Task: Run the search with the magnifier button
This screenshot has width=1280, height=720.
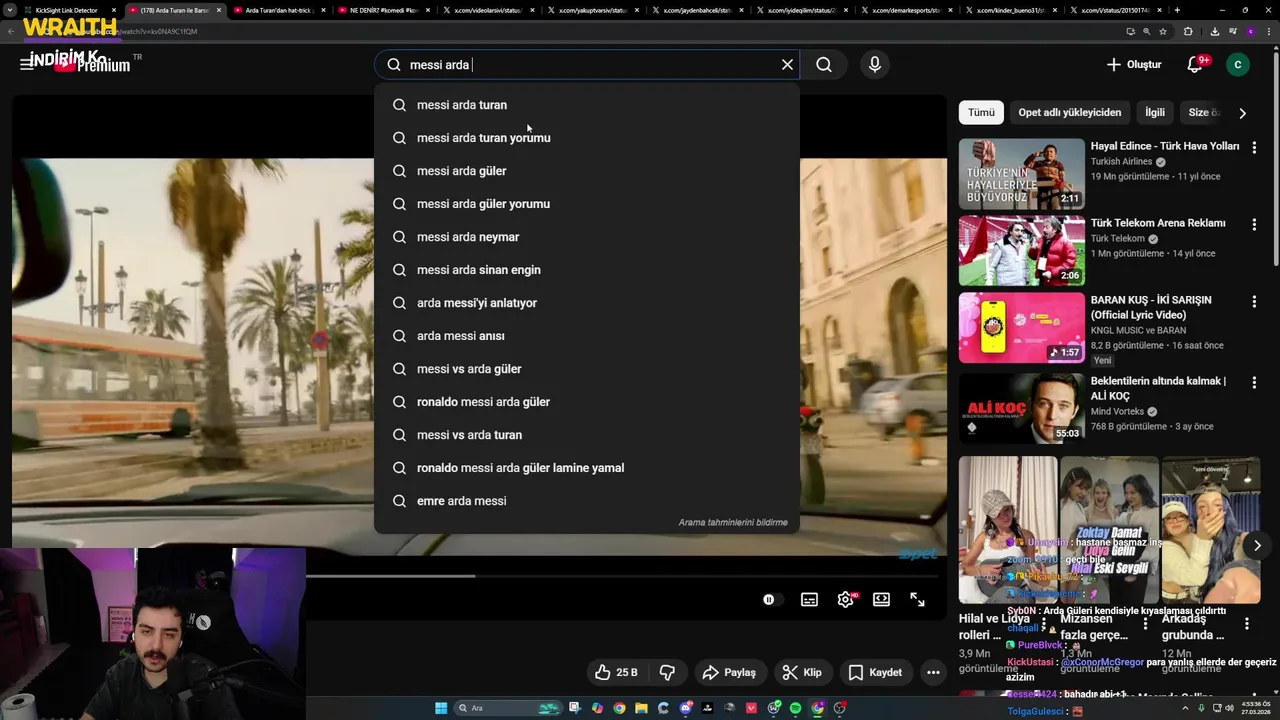Action: [x=823, y=64]
